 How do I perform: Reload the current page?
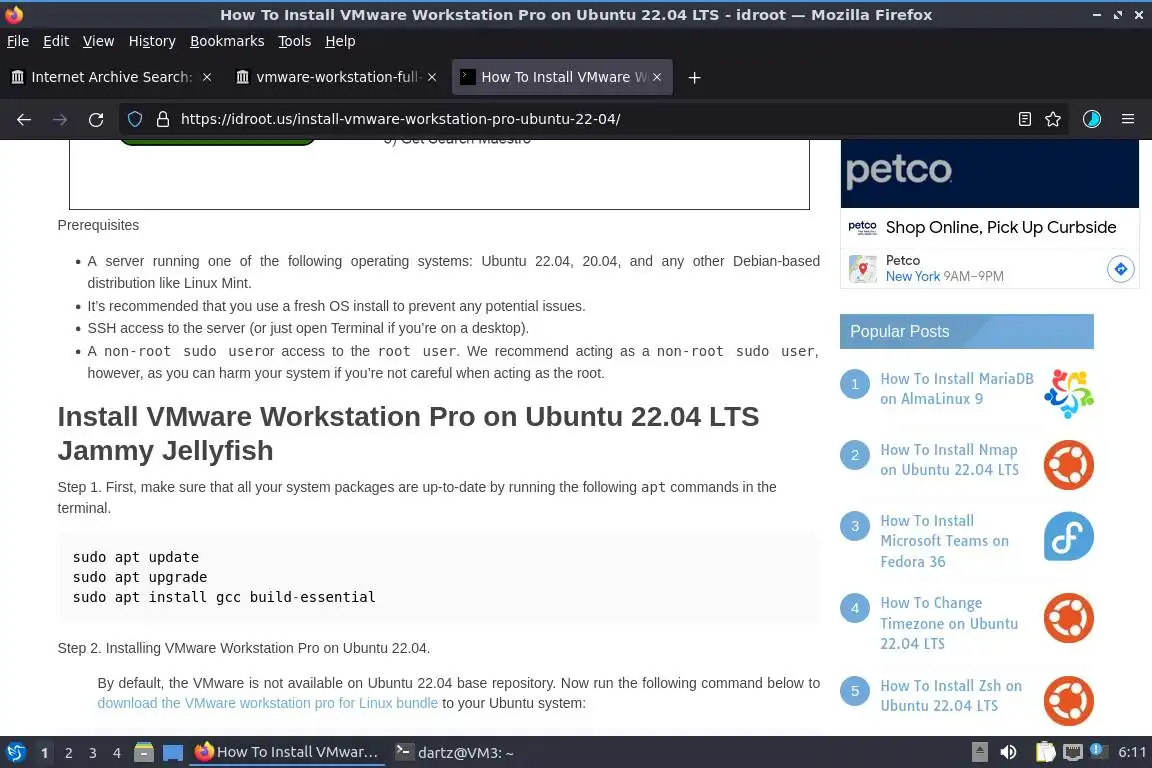coord(96,119)
